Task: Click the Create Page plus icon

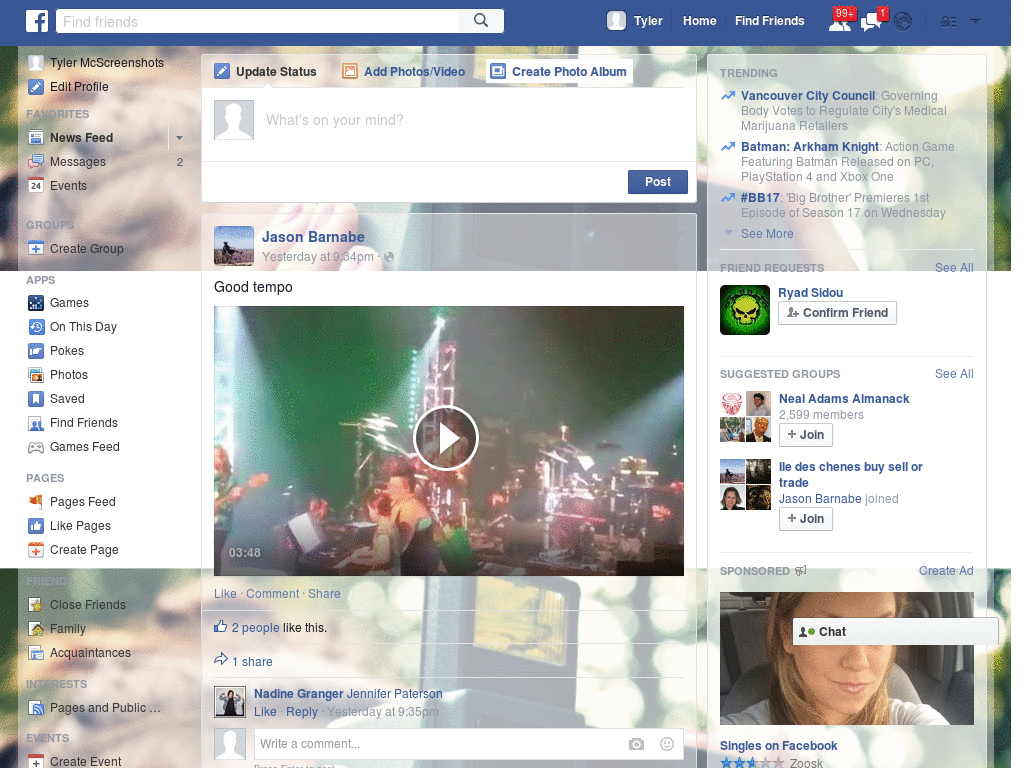Action: (36, 550)
